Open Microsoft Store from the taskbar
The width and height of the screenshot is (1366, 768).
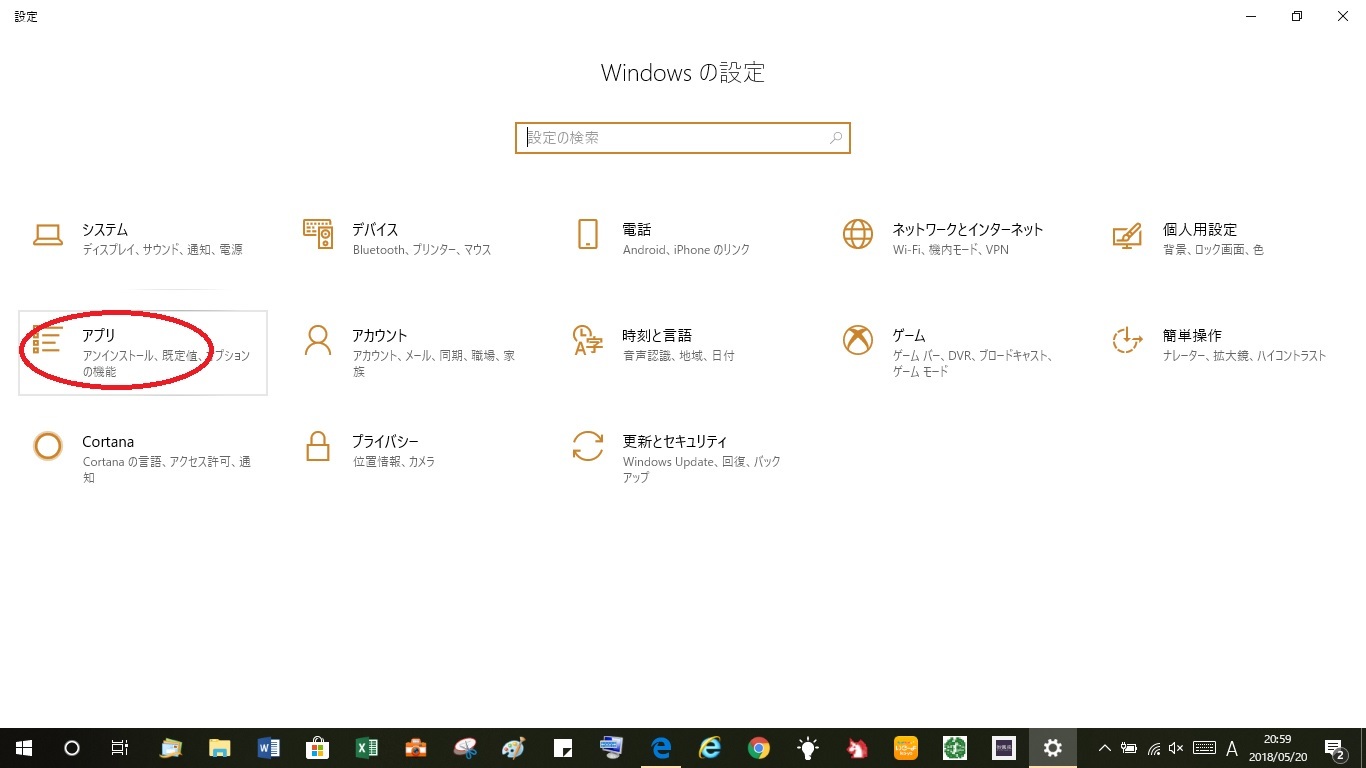[318, 748]
